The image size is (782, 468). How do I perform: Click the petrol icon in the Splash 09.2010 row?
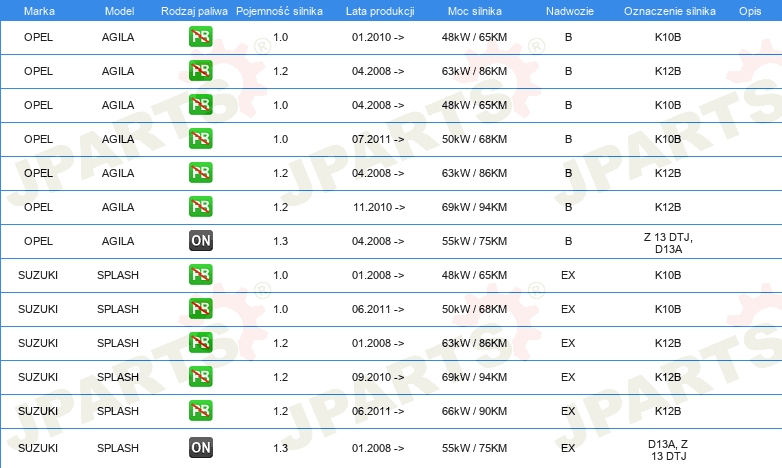pyautogui.click(x=200, y=377)
